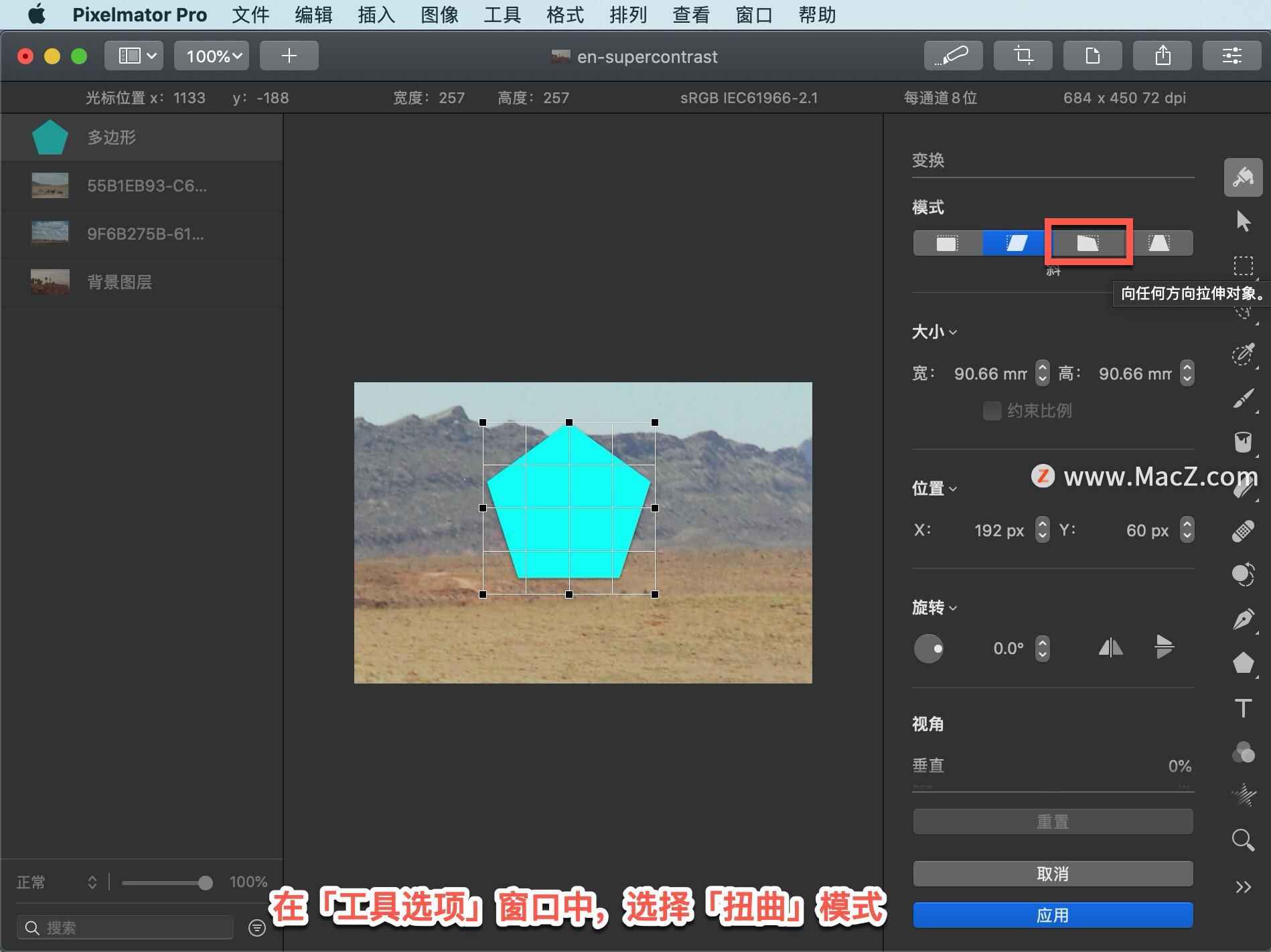
Task: Open the 排列 menu
Action: click(x=628, y=15)
